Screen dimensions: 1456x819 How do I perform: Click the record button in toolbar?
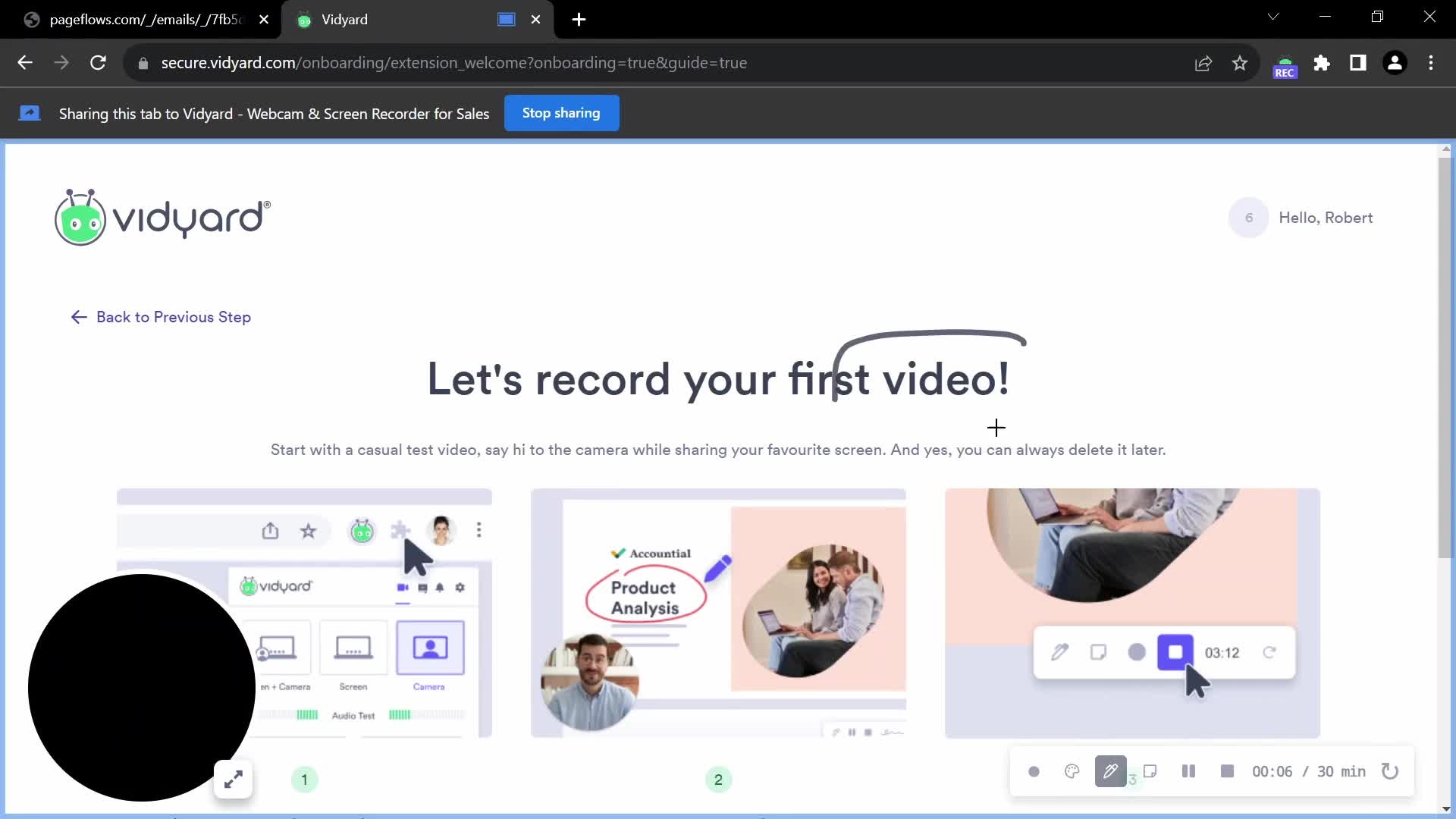(x=1033, y=771)
